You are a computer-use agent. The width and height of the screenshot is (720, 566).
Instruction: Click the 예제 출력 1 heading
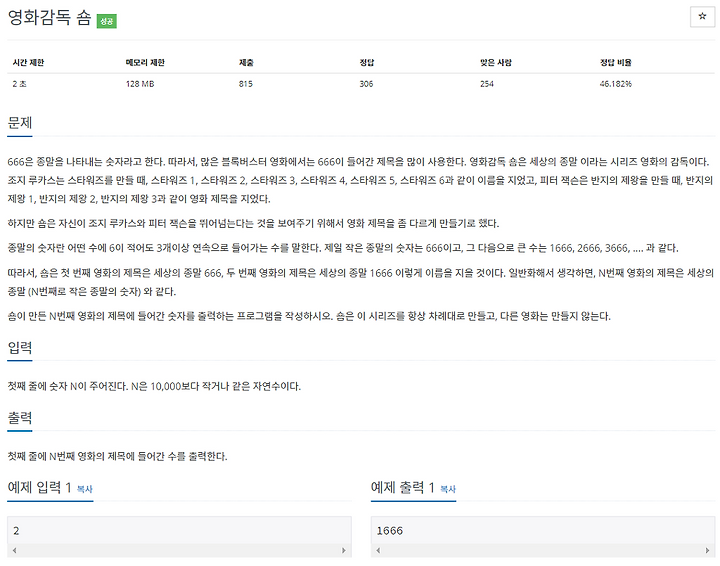(x=403, y=487)
